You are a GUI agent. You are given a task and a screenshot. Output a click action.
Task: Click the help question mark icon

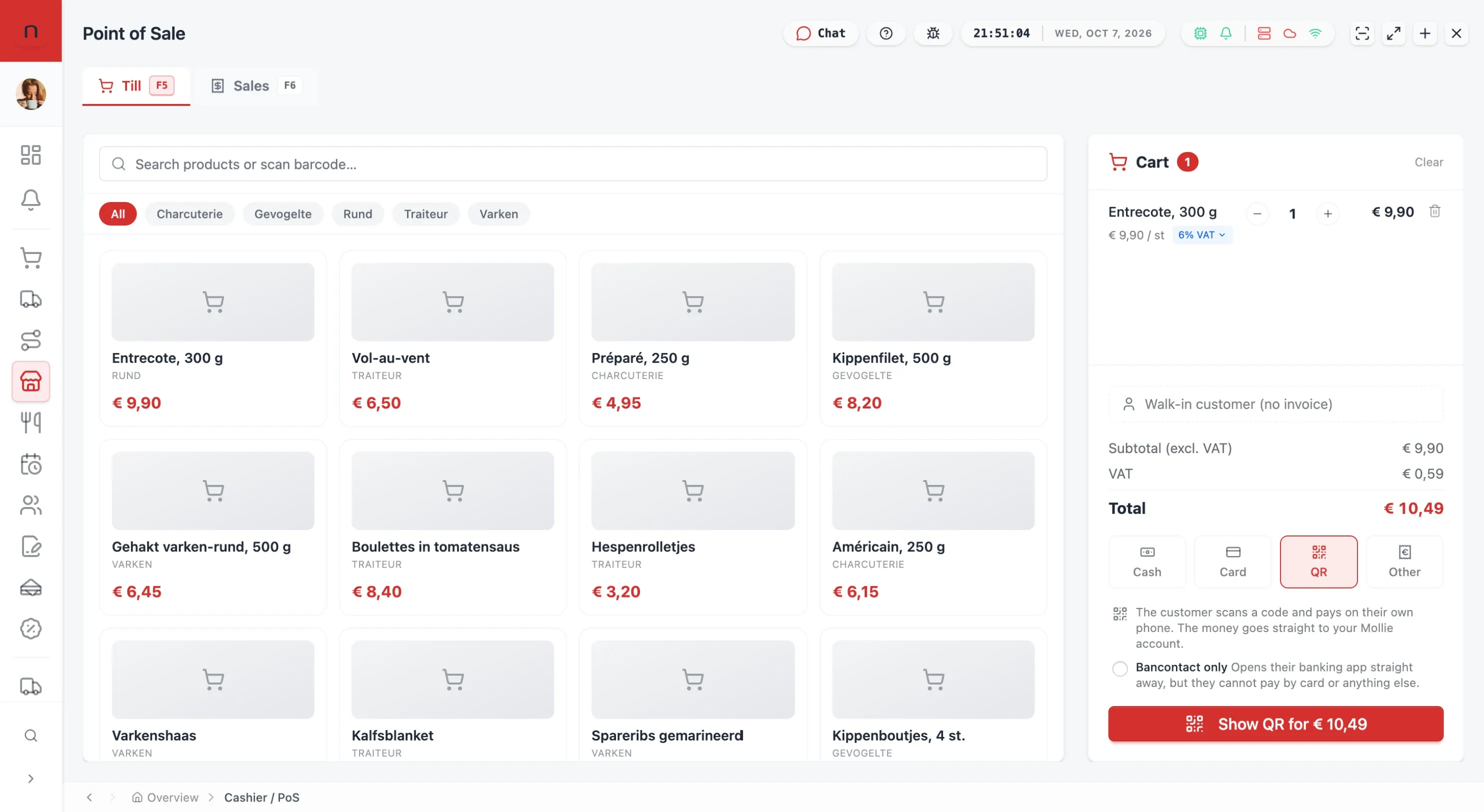coord(886,33)
